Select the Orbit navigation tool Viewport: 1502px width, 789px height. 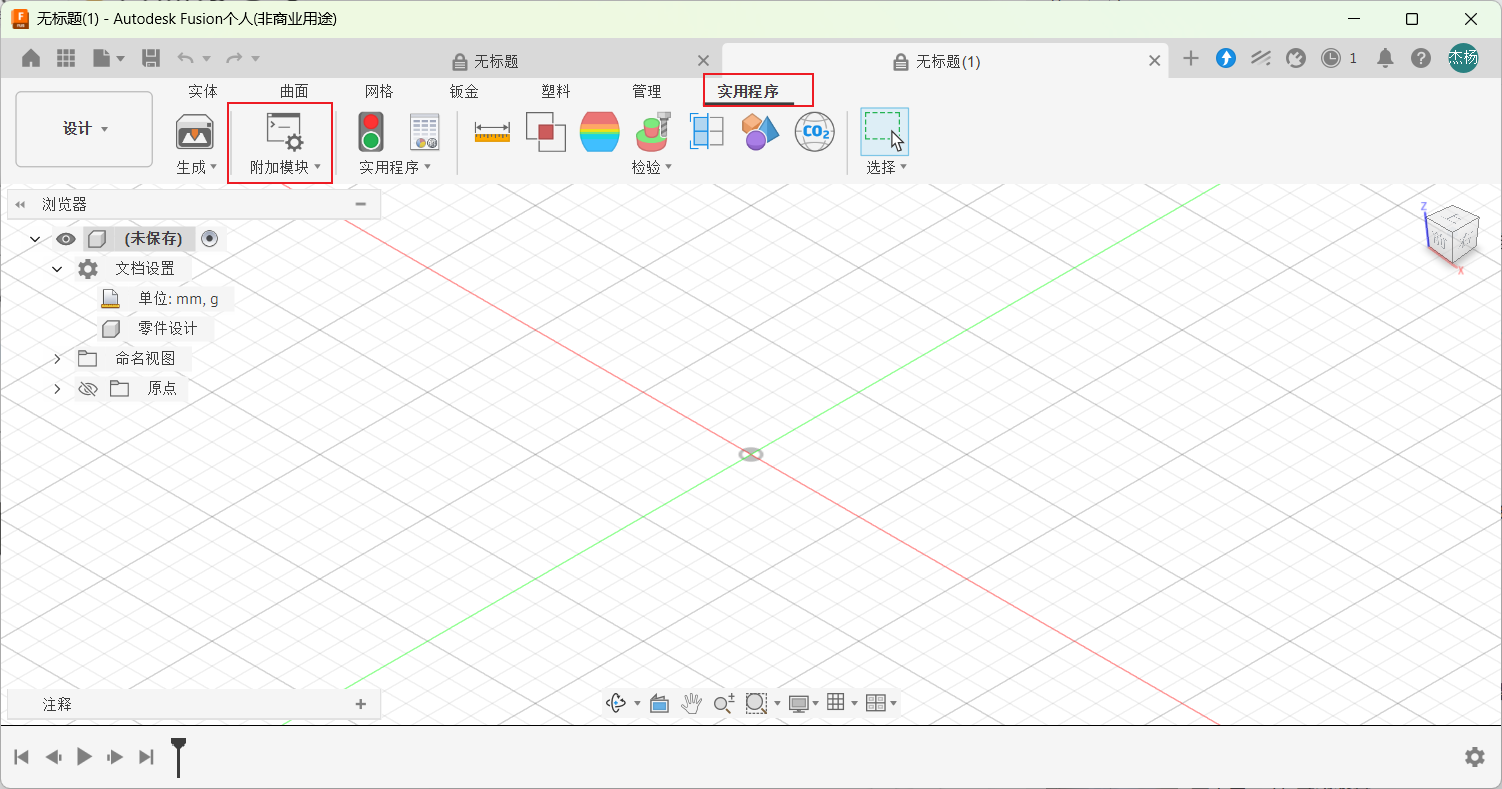616,703
